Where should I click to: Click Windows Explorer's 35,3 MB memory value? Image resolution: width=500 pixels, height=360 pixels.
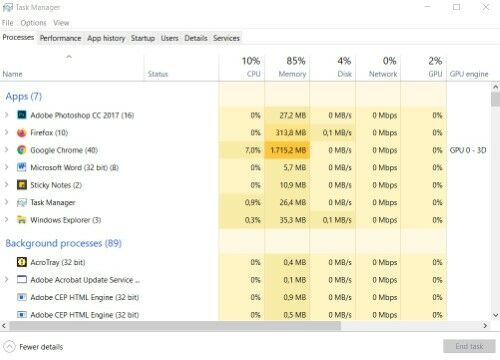pyautogui.click(x=293, y=220)
